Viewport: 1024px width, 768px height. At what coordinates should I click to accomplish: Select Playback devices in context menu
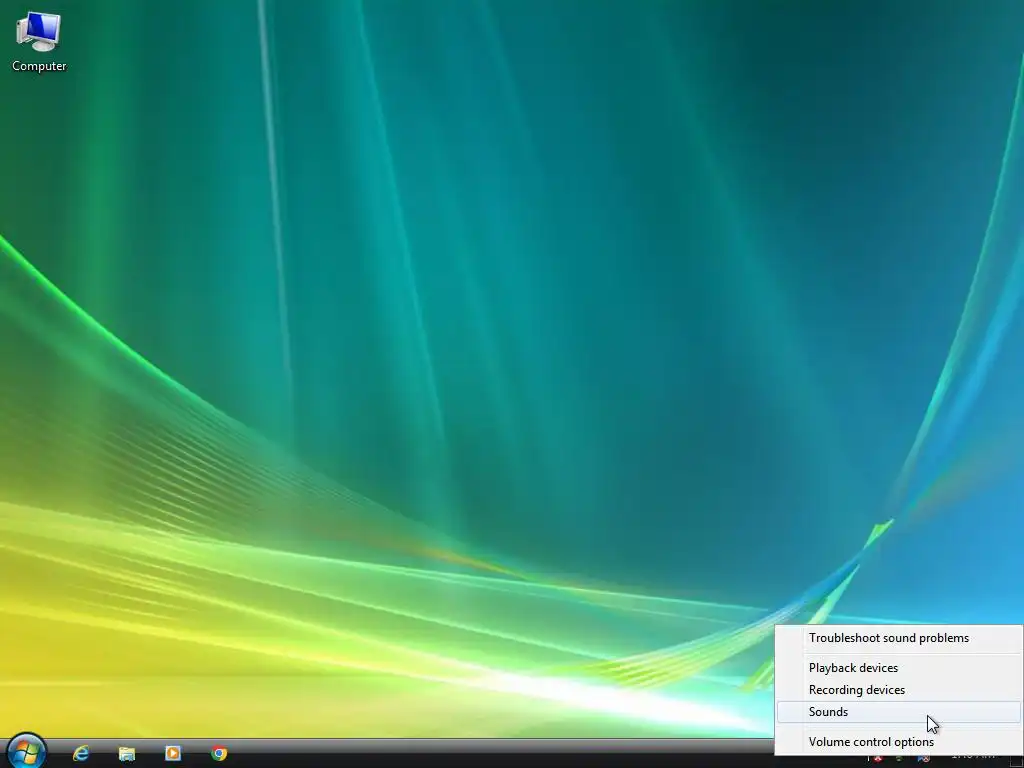898,668
